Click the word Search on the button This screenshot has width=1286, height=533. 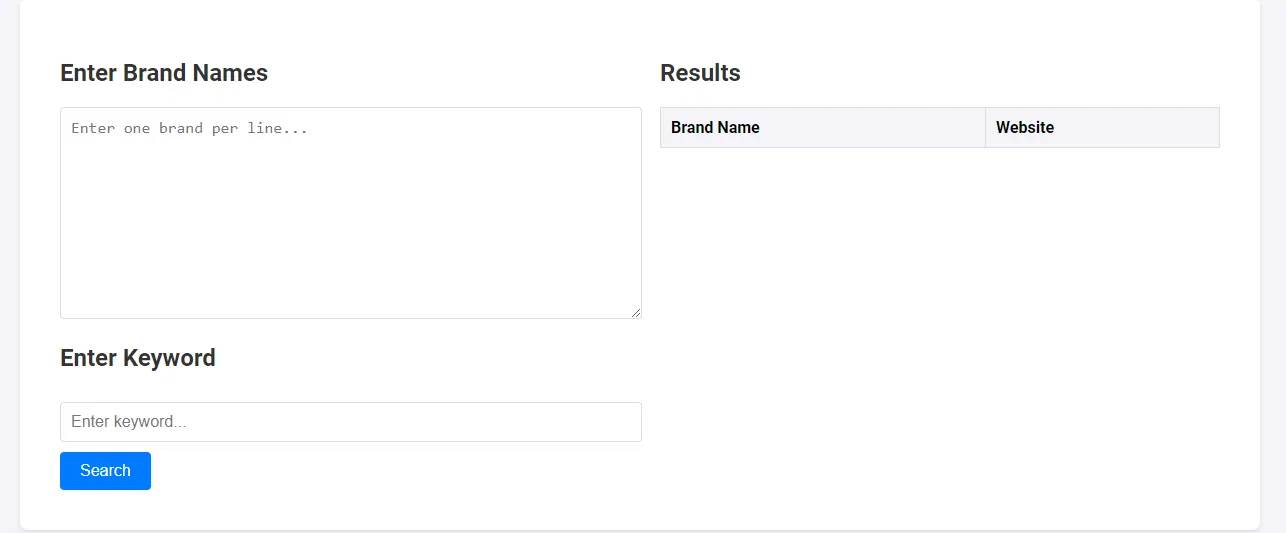105,471
